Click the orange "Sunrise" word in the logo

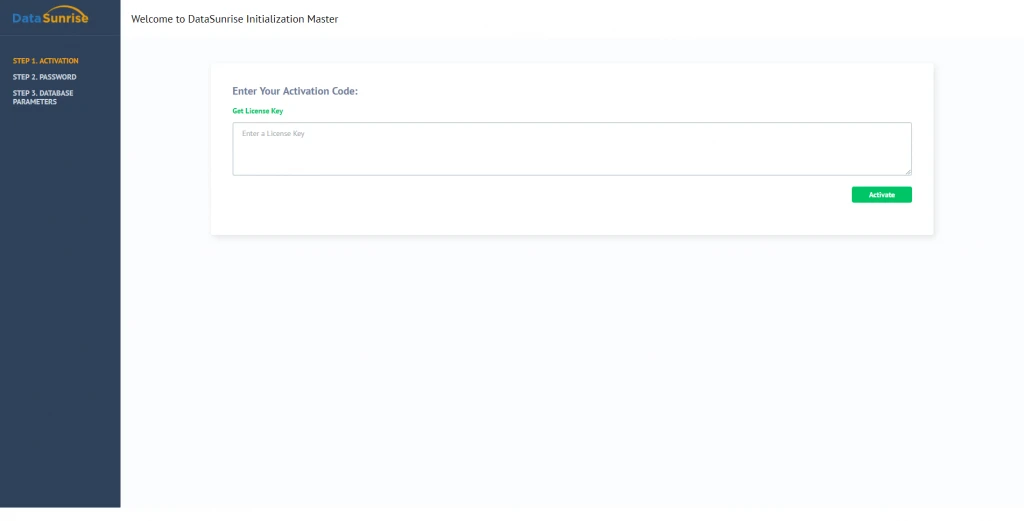click(67, 19)
